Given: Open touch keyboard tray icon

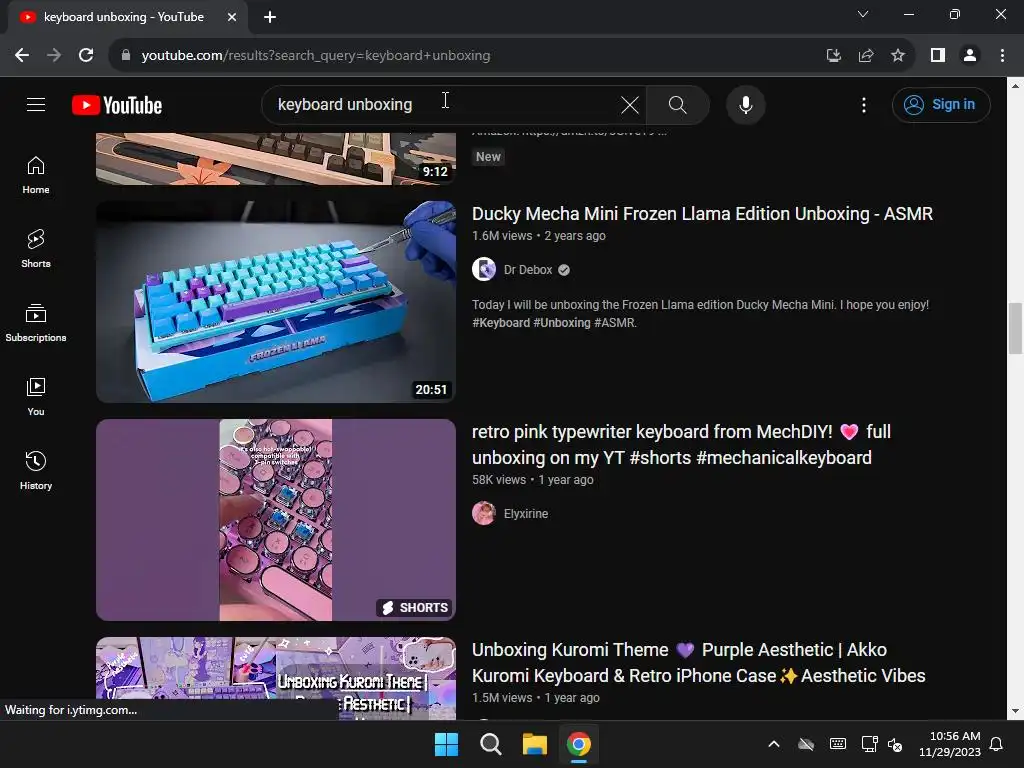Looking at the screenshot, I should 838,744.
